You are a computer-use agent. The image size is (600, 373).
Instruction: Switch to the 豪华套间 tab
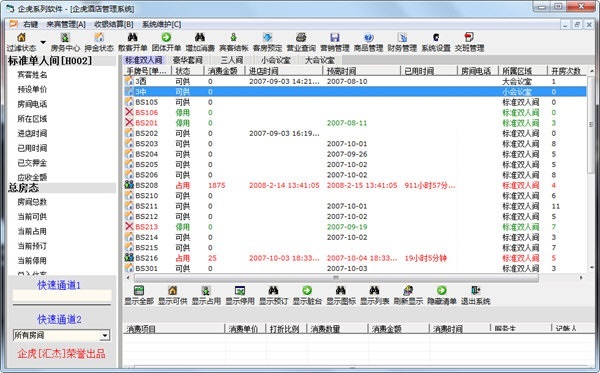point(187,60)
